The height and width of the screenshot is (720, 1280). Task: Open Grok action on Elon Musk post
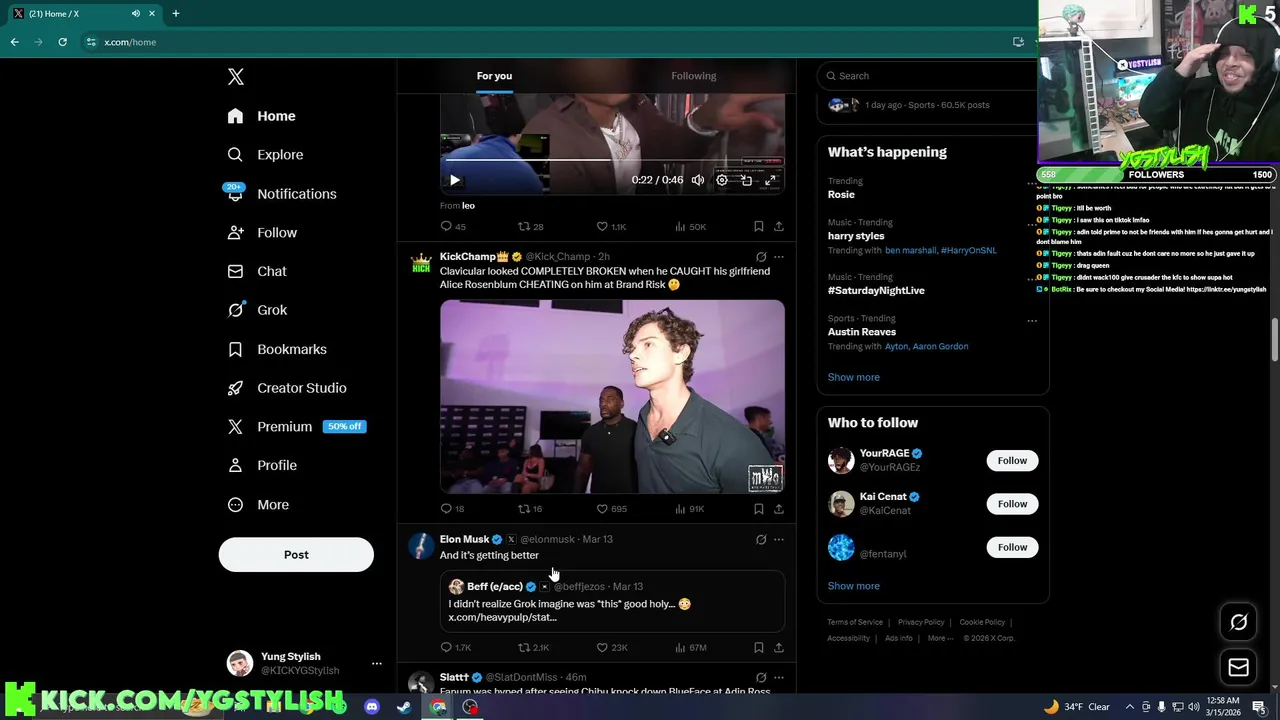(761, 539)
